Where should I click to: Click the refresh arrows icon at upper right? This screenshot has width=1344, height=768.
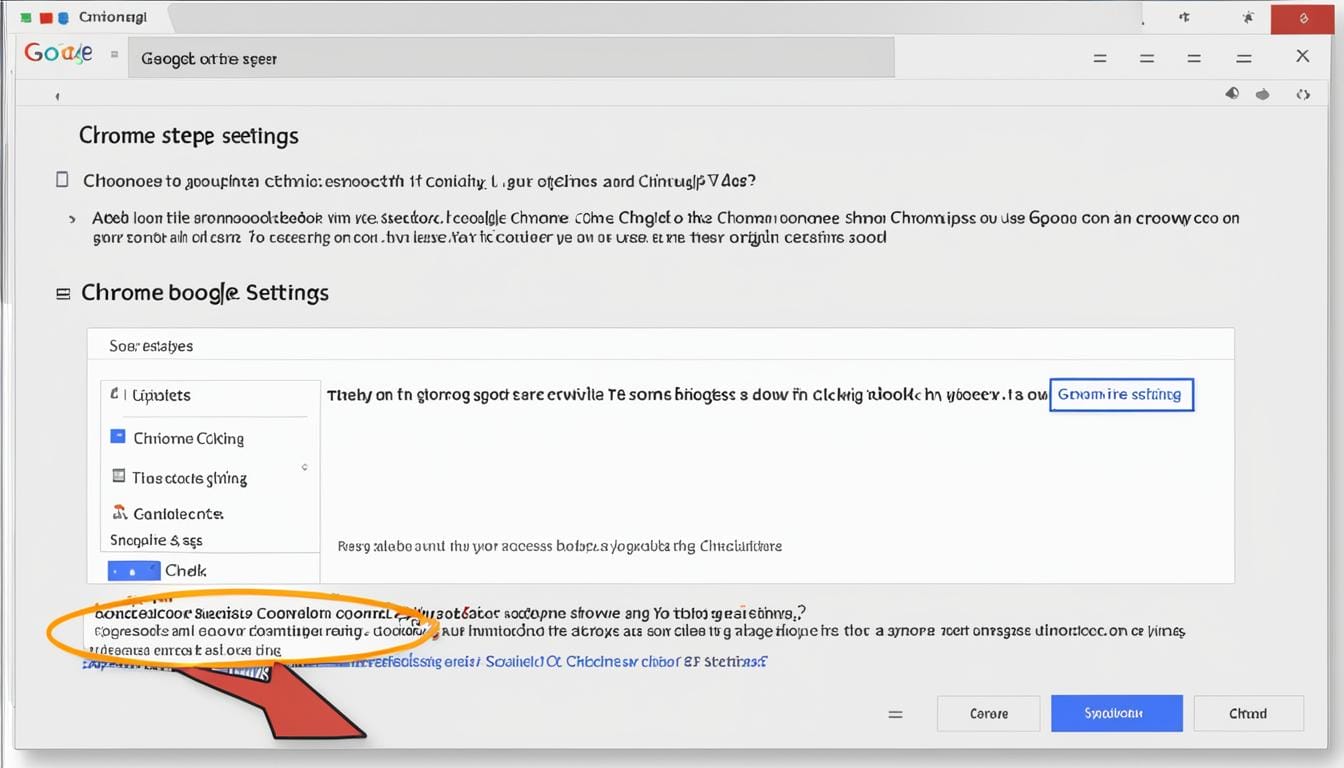(1303, 94)
